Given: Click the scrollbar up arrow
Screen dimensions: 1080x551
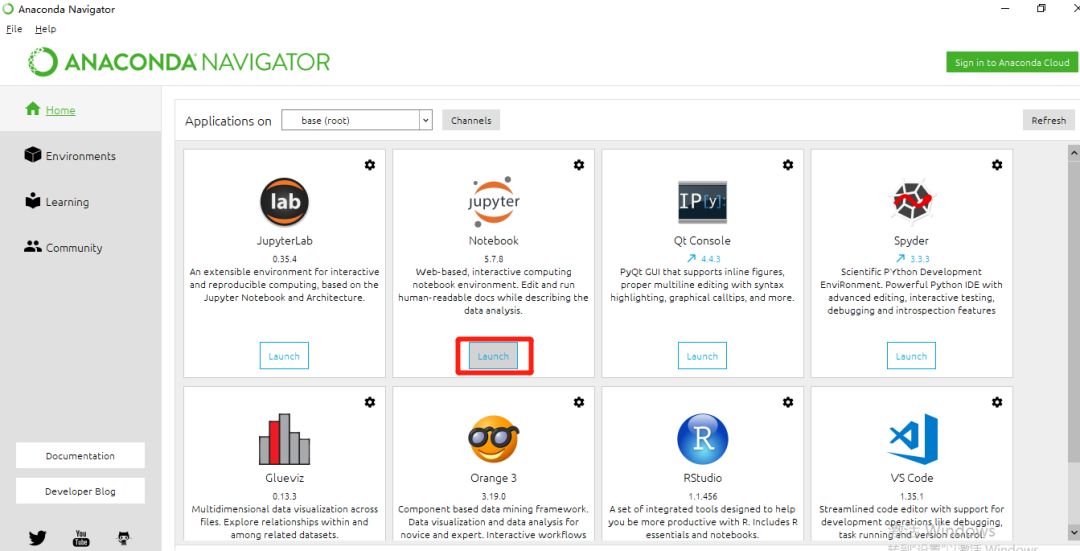Looking at the screenshot, I should pyautogui.click(x=1074, y=152).
